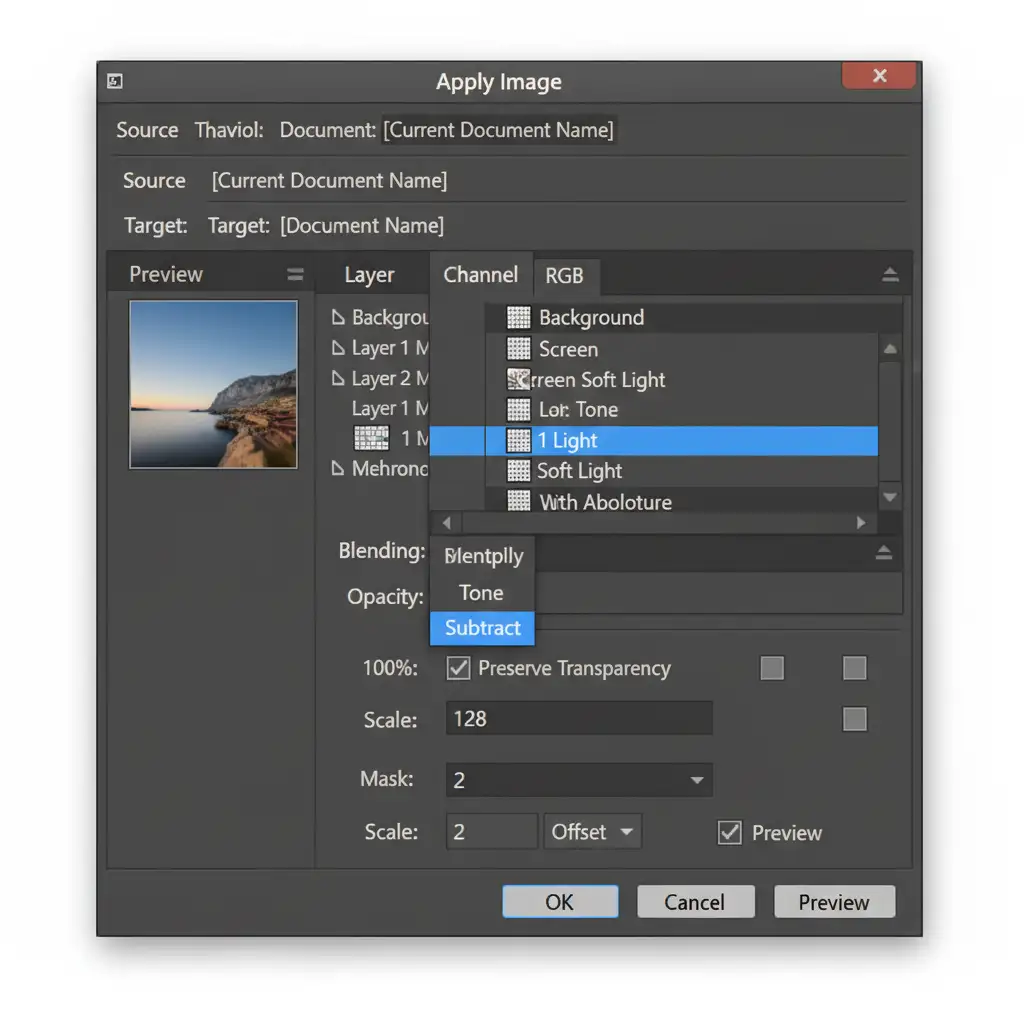Image resolution: width=1024 pixels, height=1024 pixels.
Task: Select Subtract from the blending list
Action: tap(482, 628)
